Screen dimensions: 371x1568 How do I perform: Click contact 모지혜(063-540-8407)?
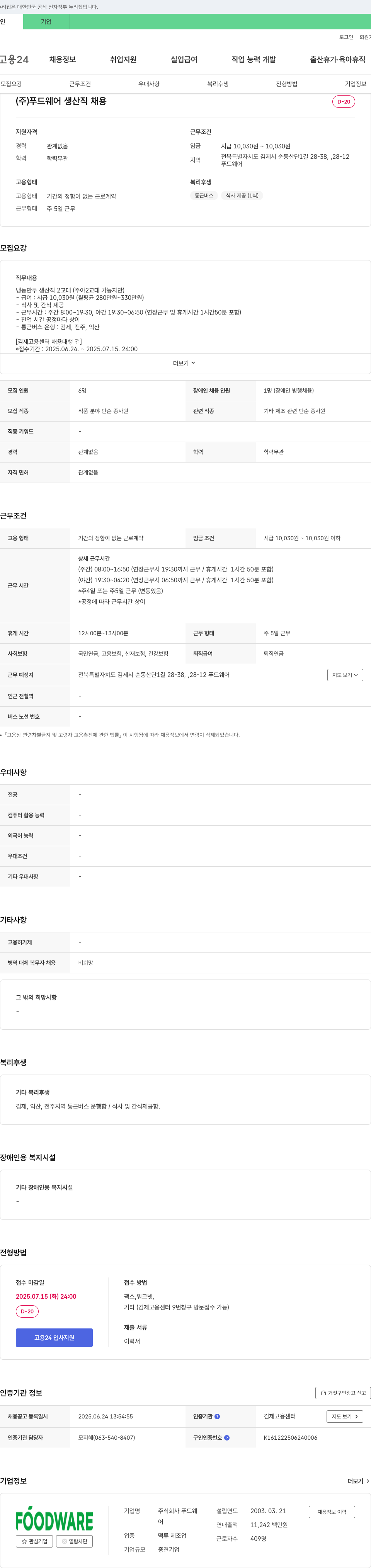point(107,1438)
